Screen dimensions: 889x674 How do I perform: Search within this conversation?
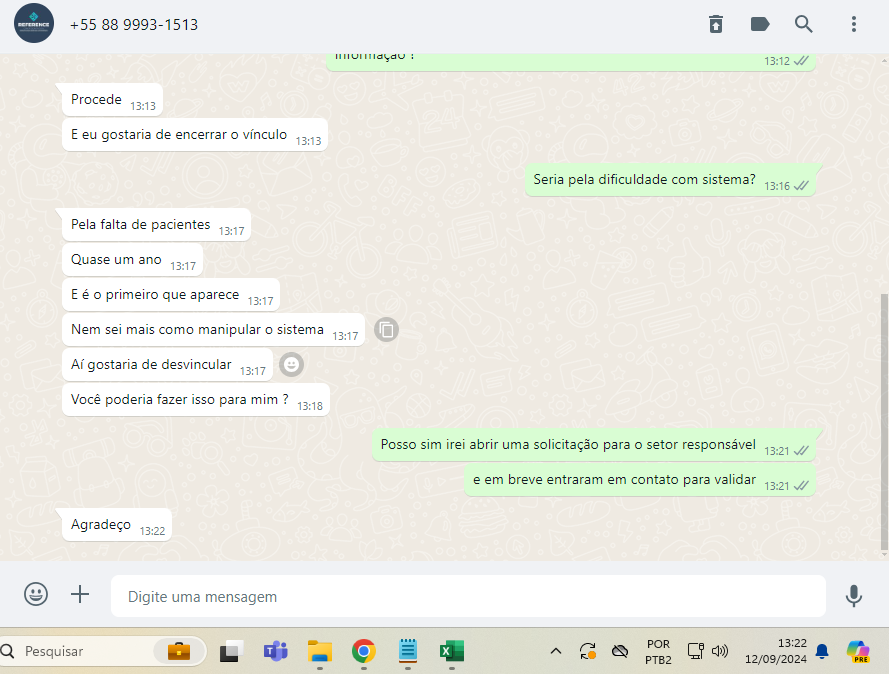coord(803,24)
